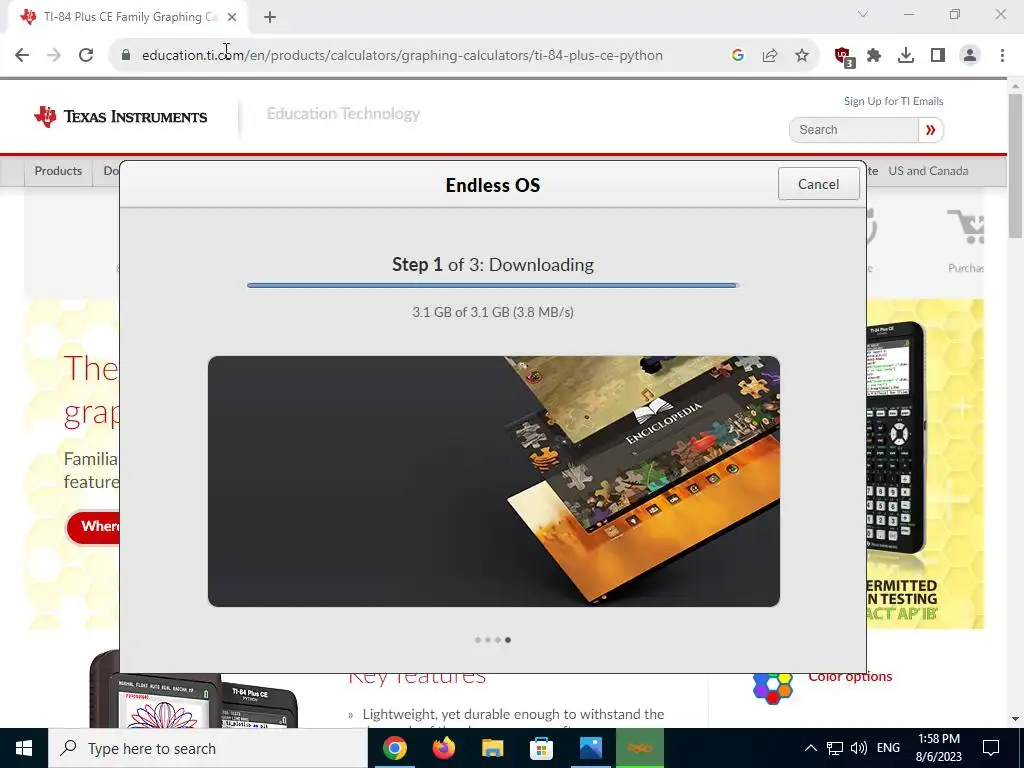Select the fourth slideshow dot
This screenshot has width=1024, height=768.
(x=508, y=640)
